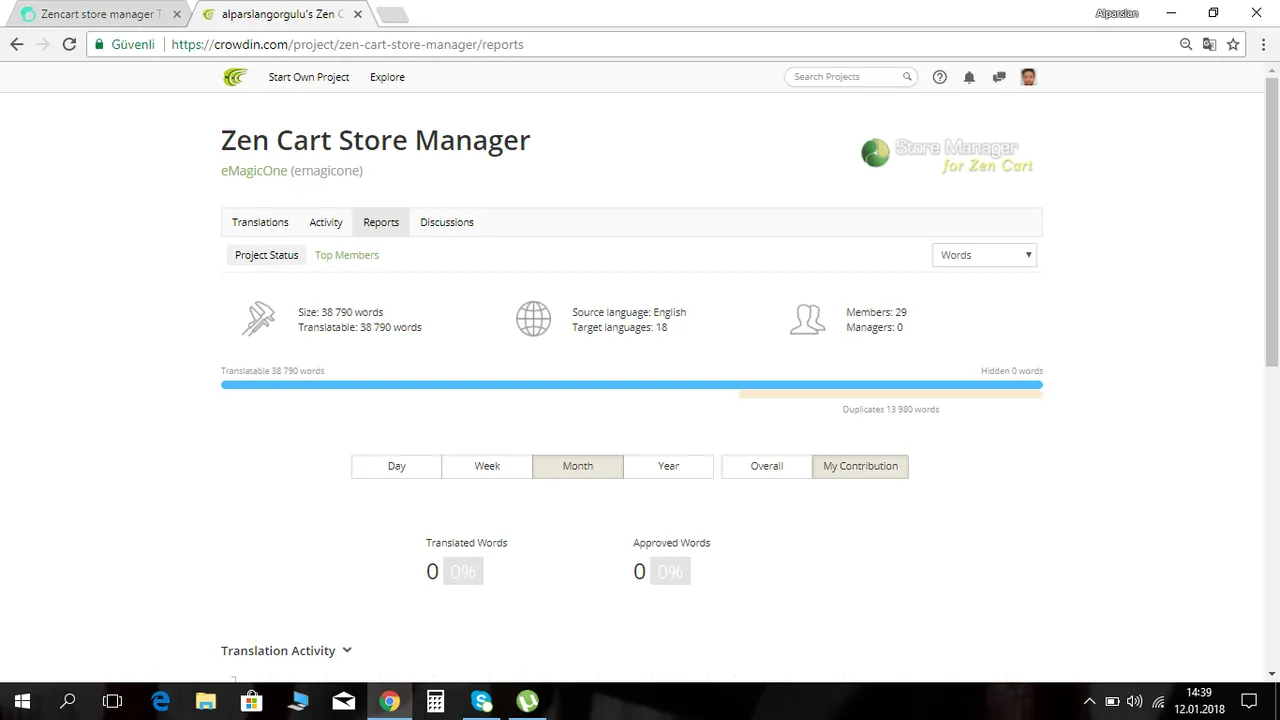This screenshot has width=1280, height=720.
Task: Click Start Own Project link
Action: [x=309, y=77]
